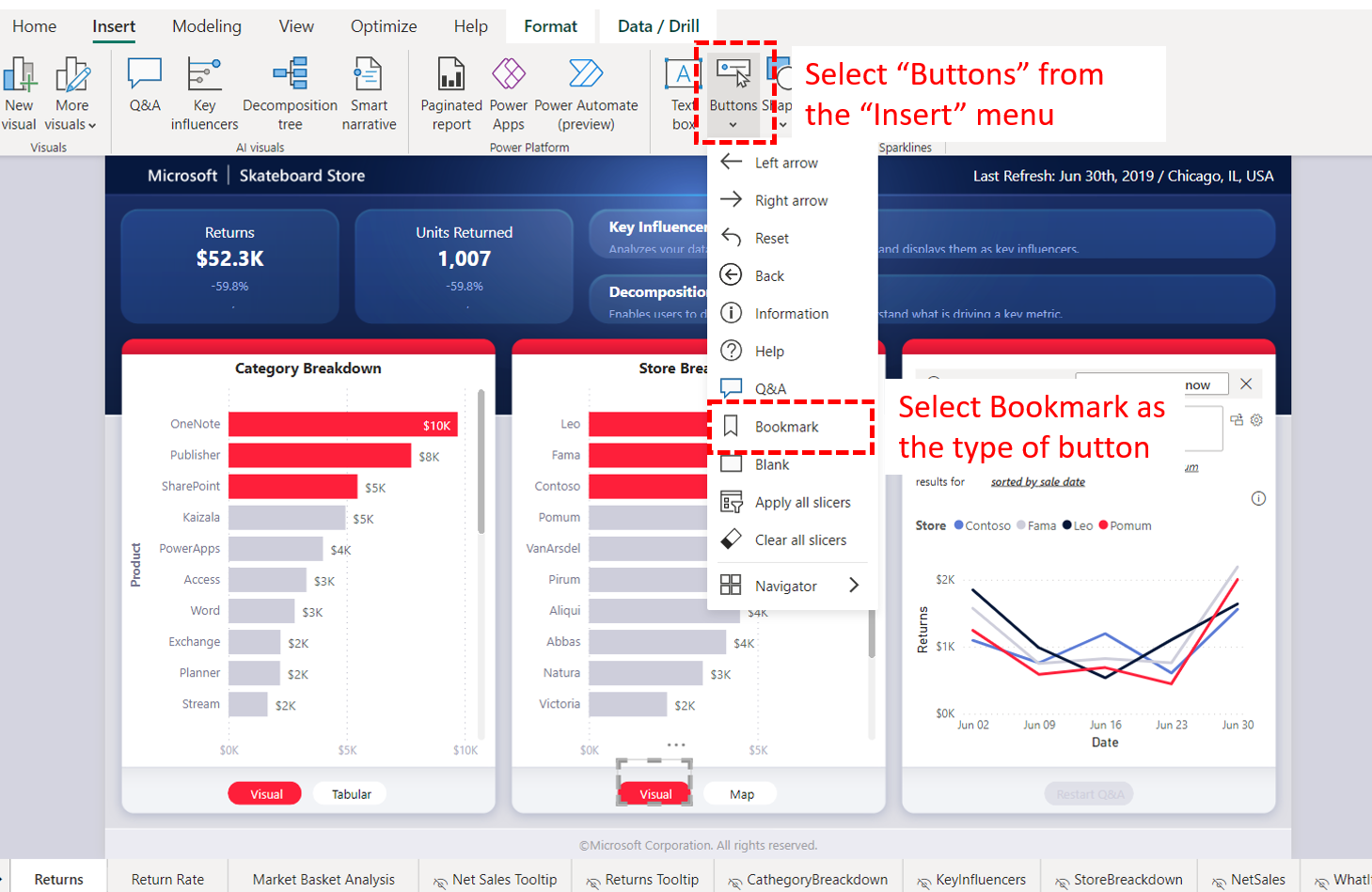The image size is (1372, 892).
Task: Open the Data / Drill tab
Action: point(658,26)
